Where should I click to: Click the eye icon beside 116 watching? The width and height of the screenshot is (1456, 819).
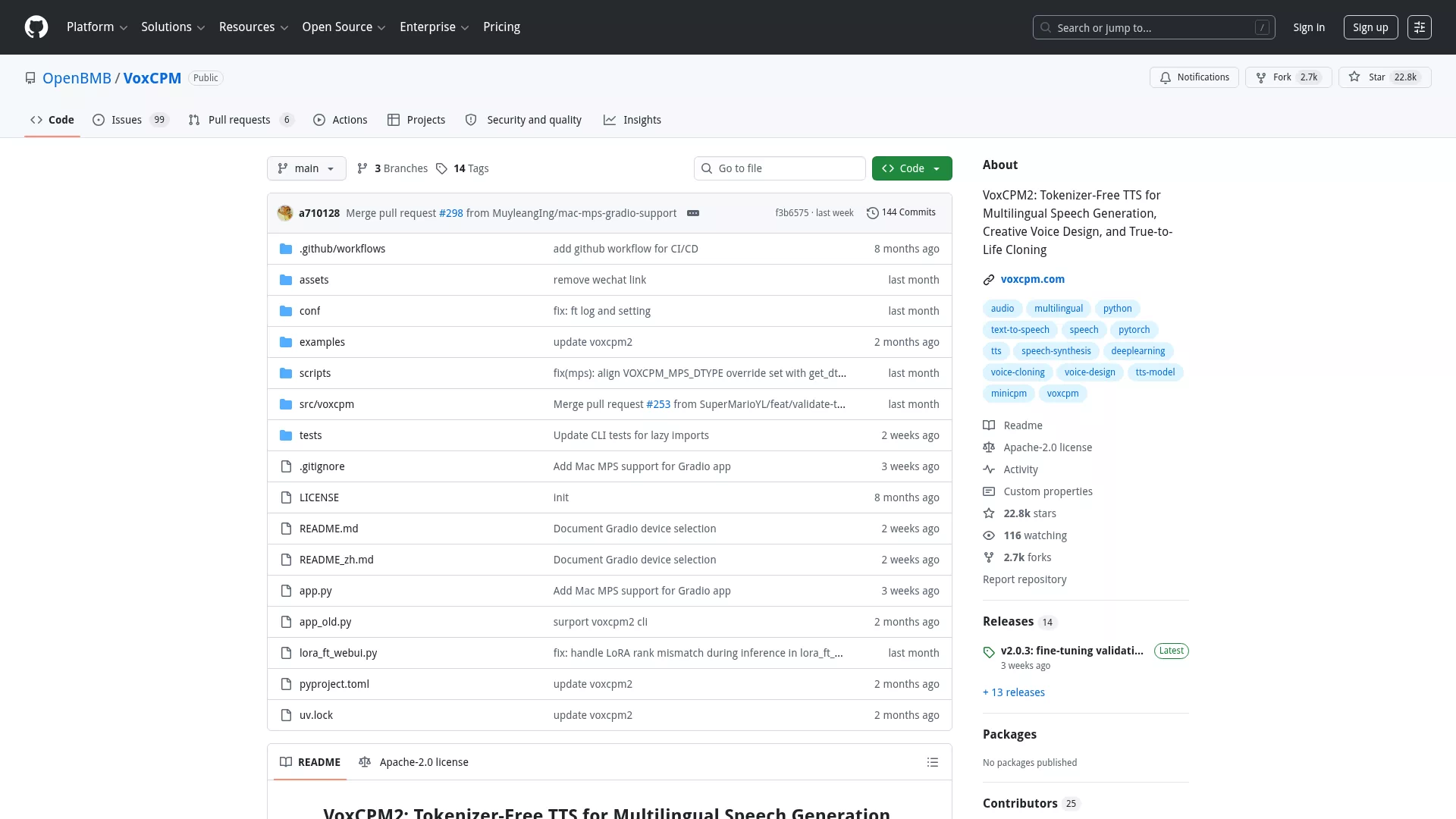(x=989, y=535)
